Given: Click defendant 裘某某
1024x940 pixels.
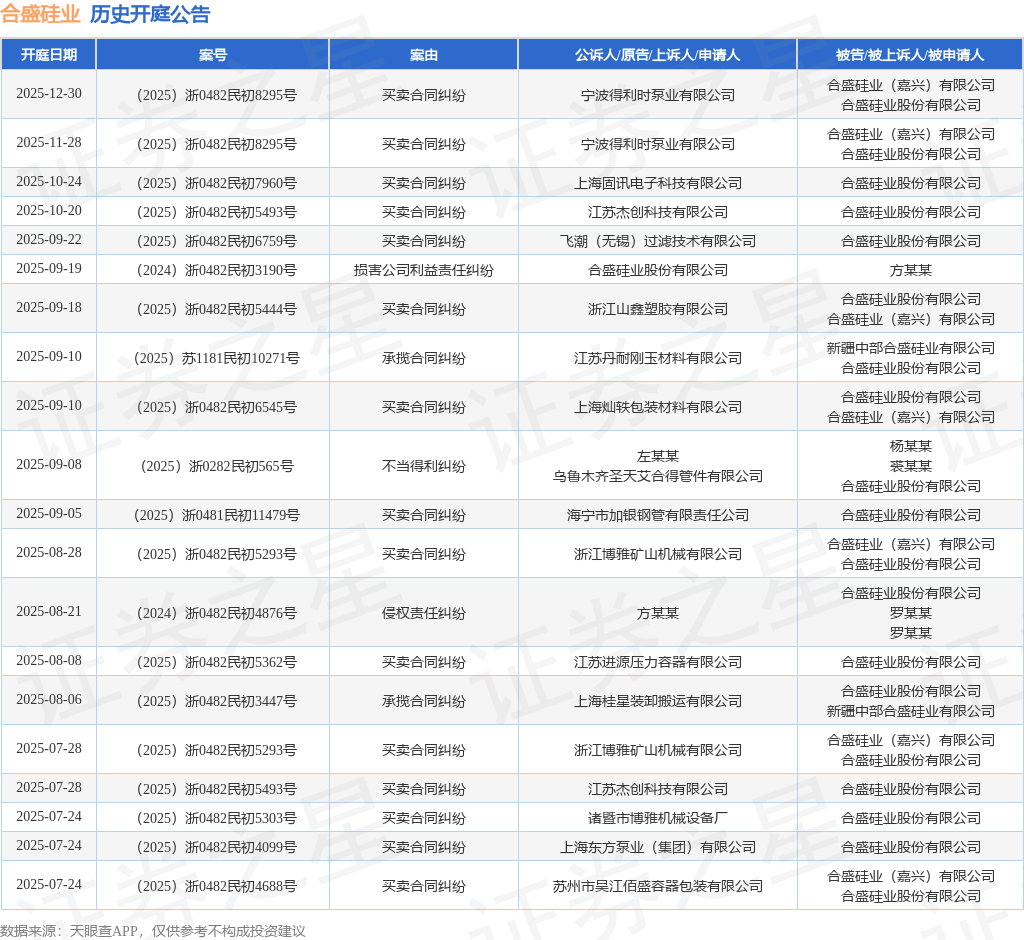Looking at the screenshot, I should (x=910, y=466).
